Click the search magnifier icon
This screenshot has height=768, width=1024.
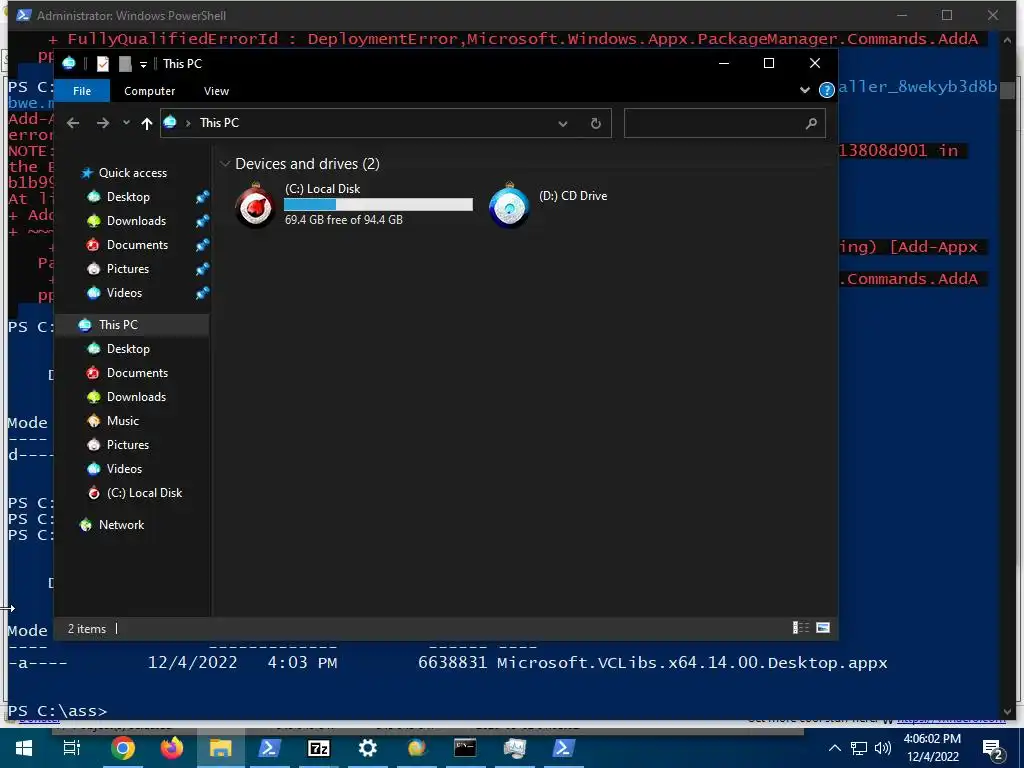[x=811, y=123]
